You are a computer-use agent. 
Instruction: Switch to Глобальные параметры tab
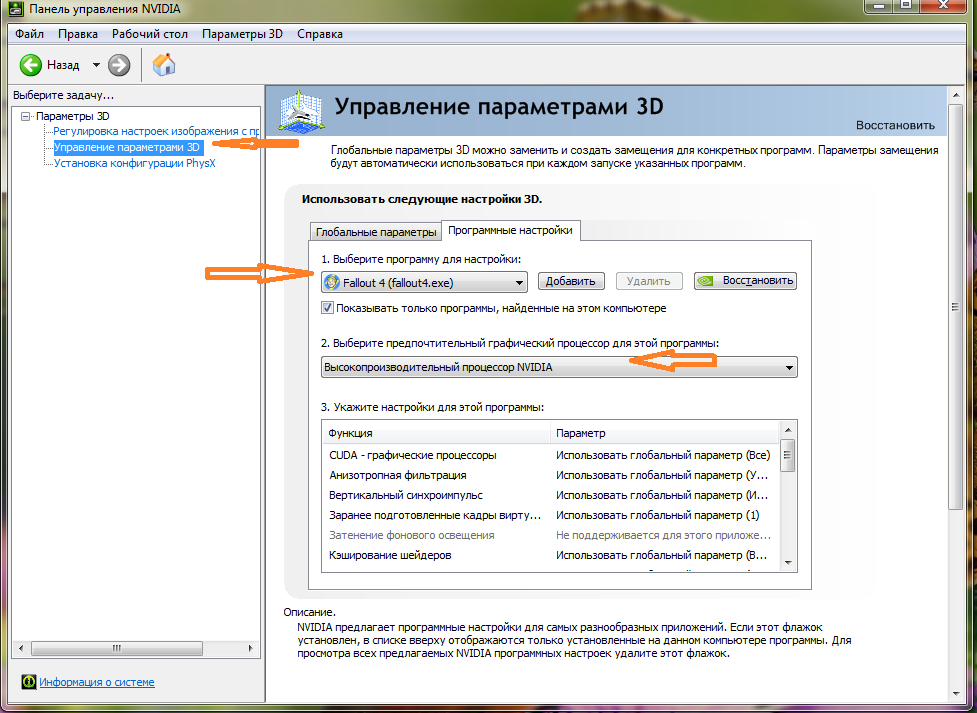376,232
